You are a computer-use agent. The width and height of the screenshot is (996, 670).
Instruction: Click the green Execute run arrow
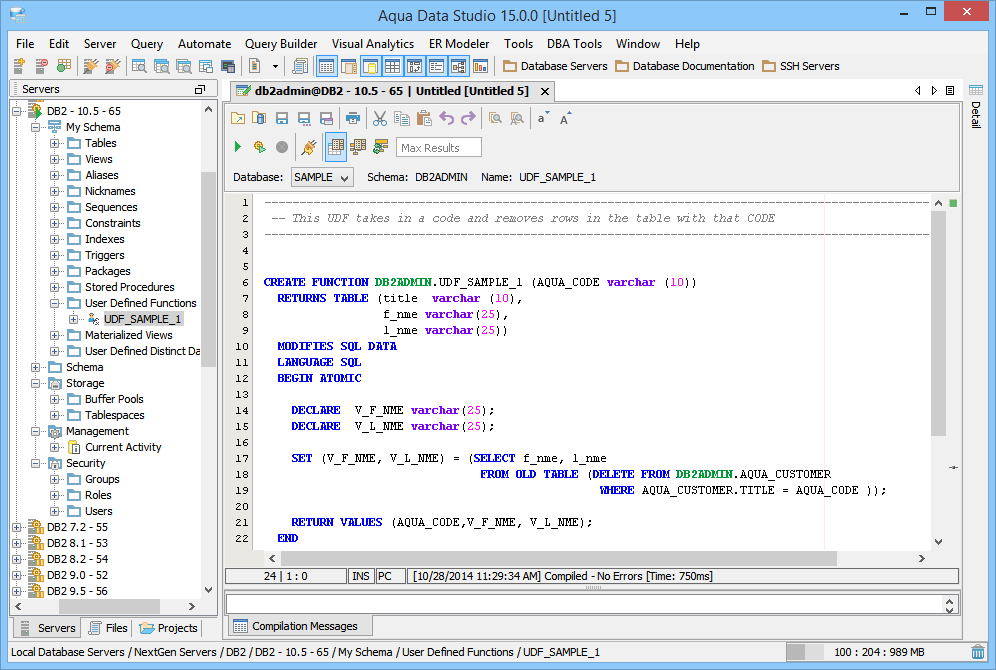point(238,147)
